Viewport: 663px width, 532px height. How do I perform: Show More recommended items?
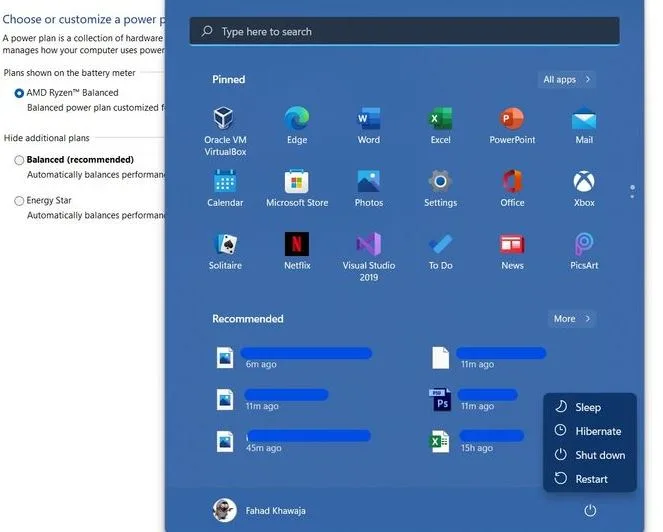pos(572,319)
